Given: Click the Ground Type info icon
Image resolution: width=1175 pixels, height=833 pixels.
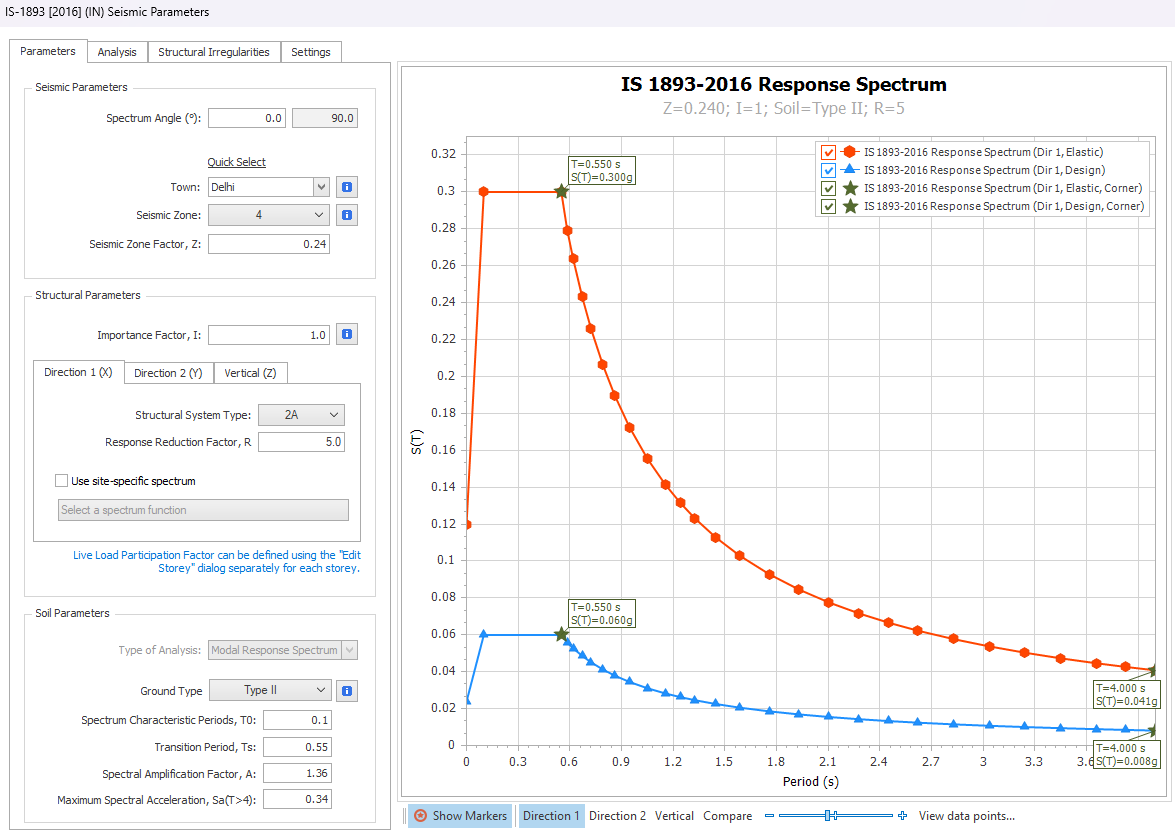Looking at the screenshot, I should pos(347,690).
